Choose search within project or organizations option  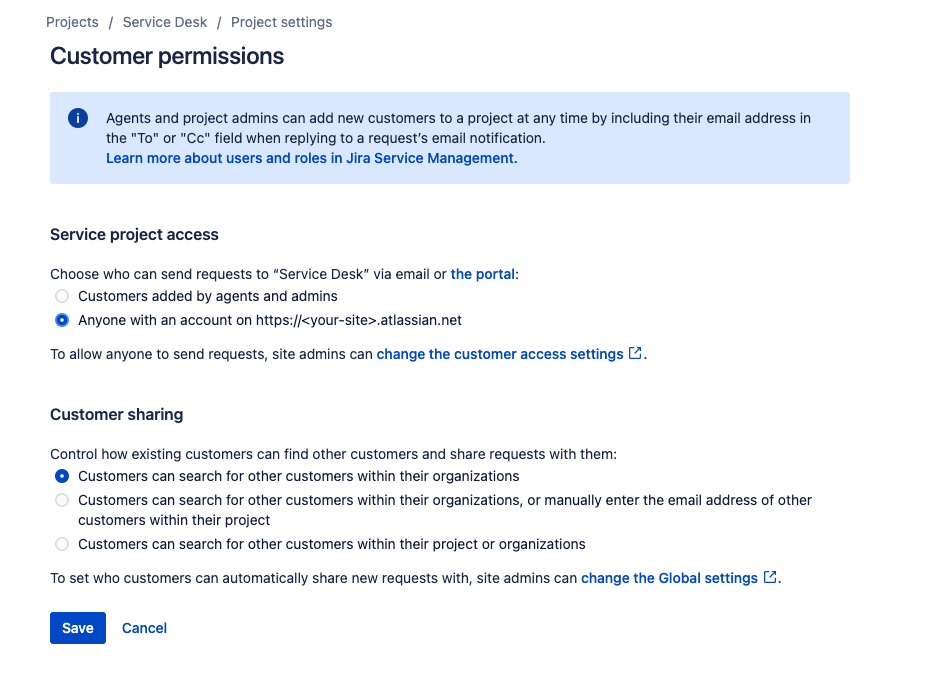tap(61, 544)
